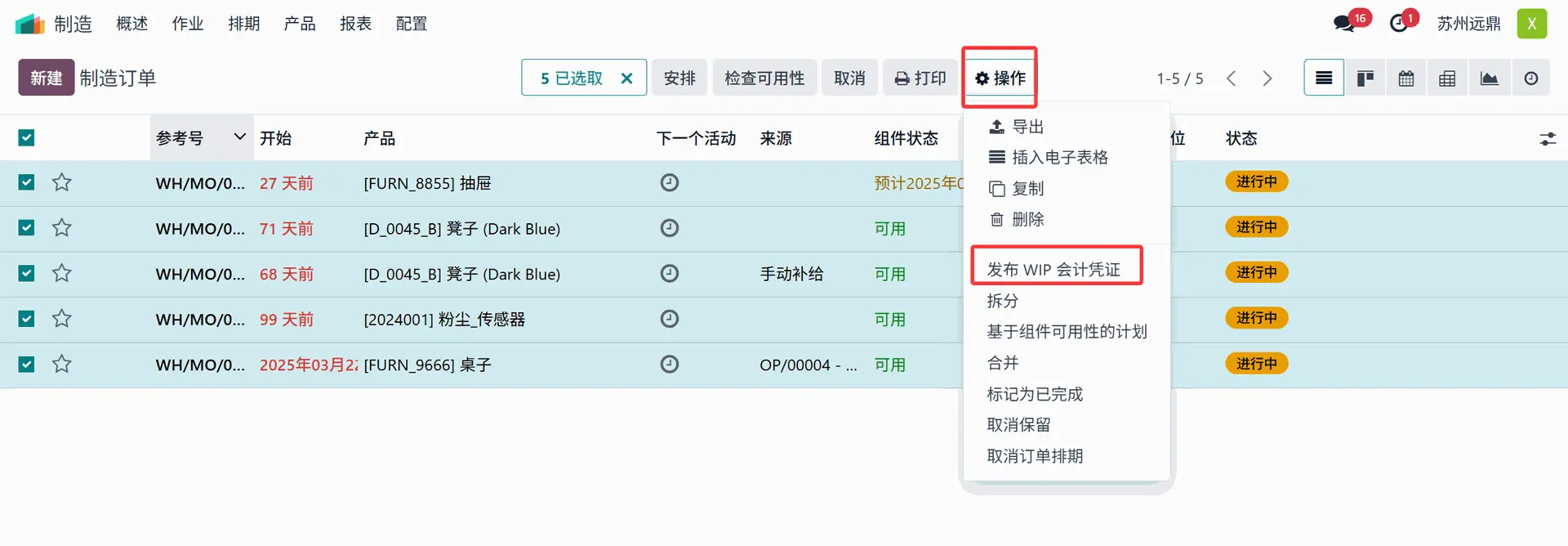The height and width of the screenshot is (546, 1568).
Task: Toggle the select-all header checkbox
Action: (26, 137)
